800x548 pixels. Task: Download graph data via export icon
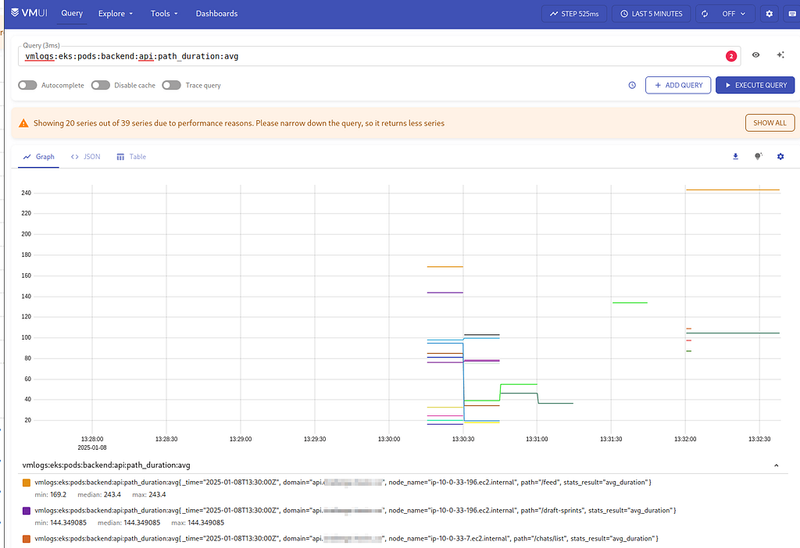click(x=736, y=157)
